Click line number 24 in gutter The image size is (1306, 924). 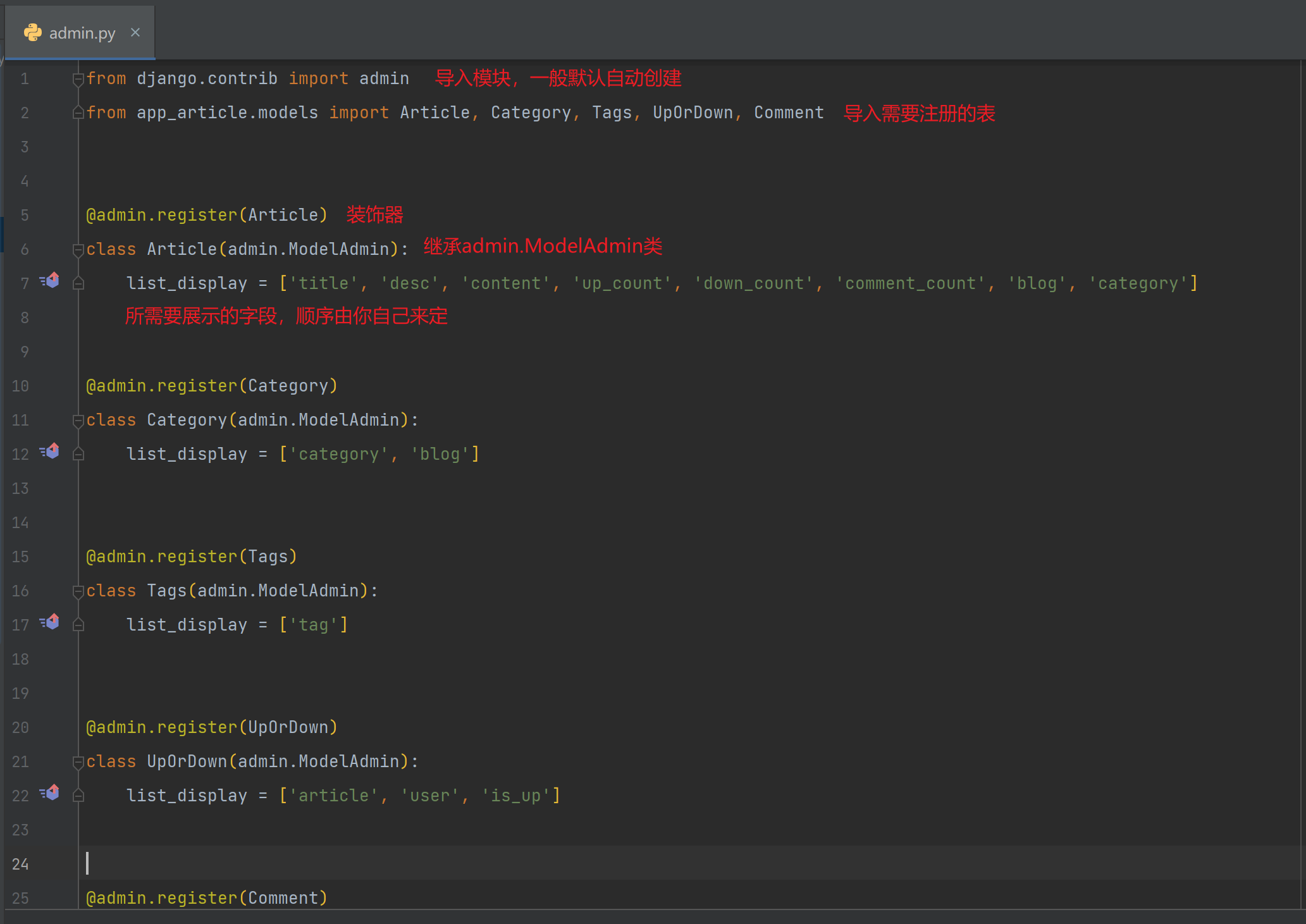[x=20, y=865]
